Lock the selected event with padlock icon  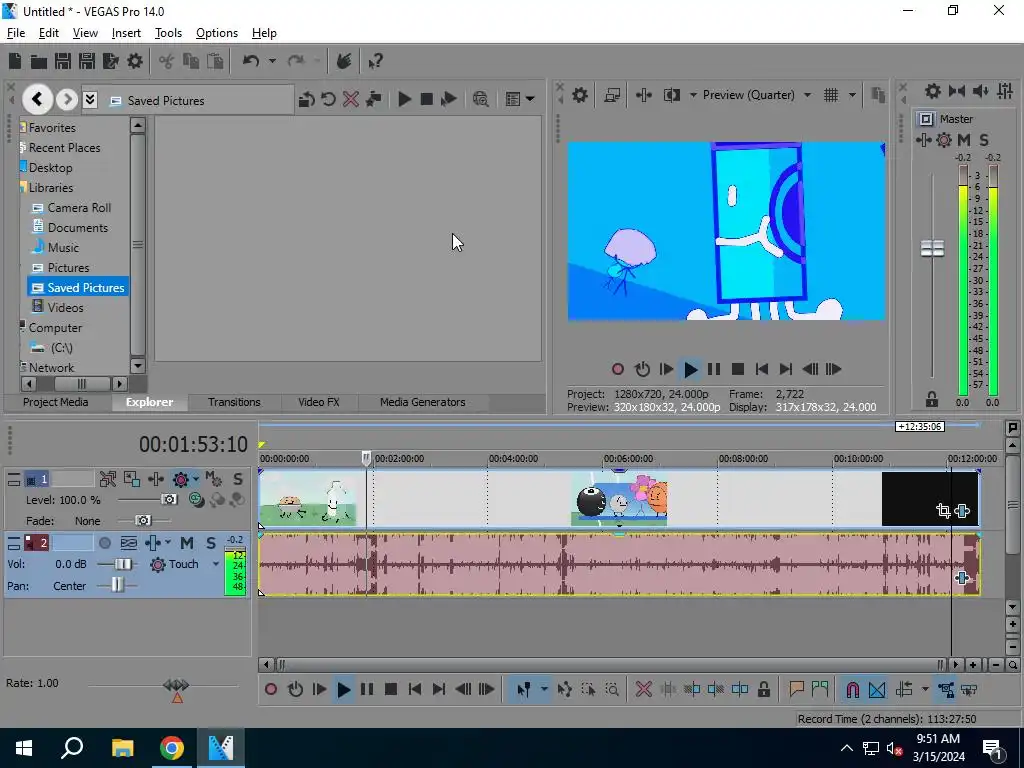763,690
